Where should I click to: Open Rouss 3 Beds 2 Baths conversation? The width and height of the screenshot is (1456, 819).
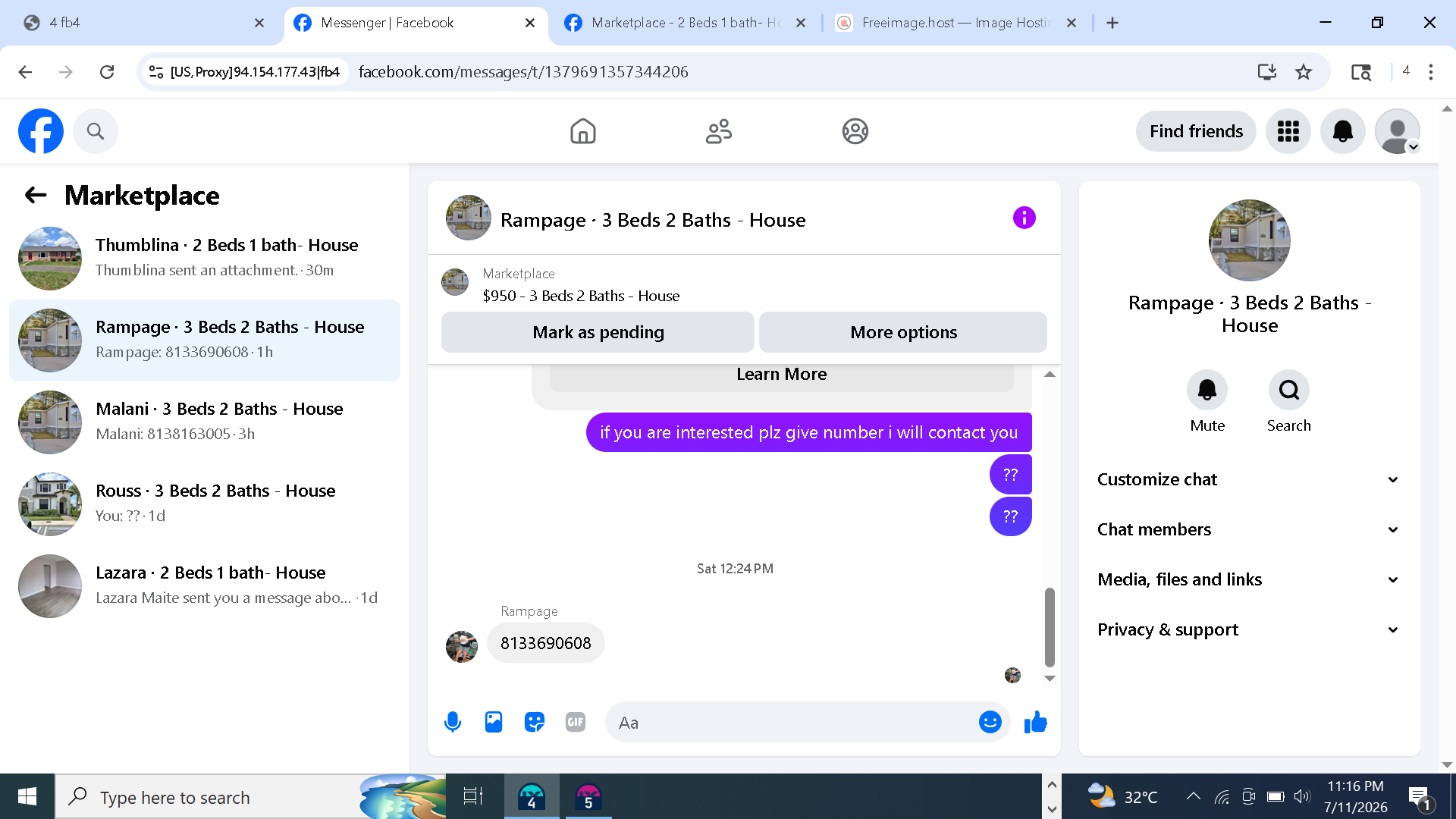[x=205, y=504]
